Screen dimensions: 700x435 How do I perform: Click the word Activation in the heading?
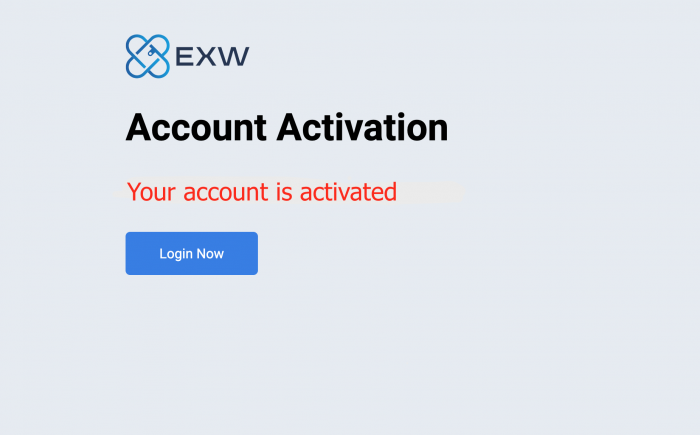point(362,128)
